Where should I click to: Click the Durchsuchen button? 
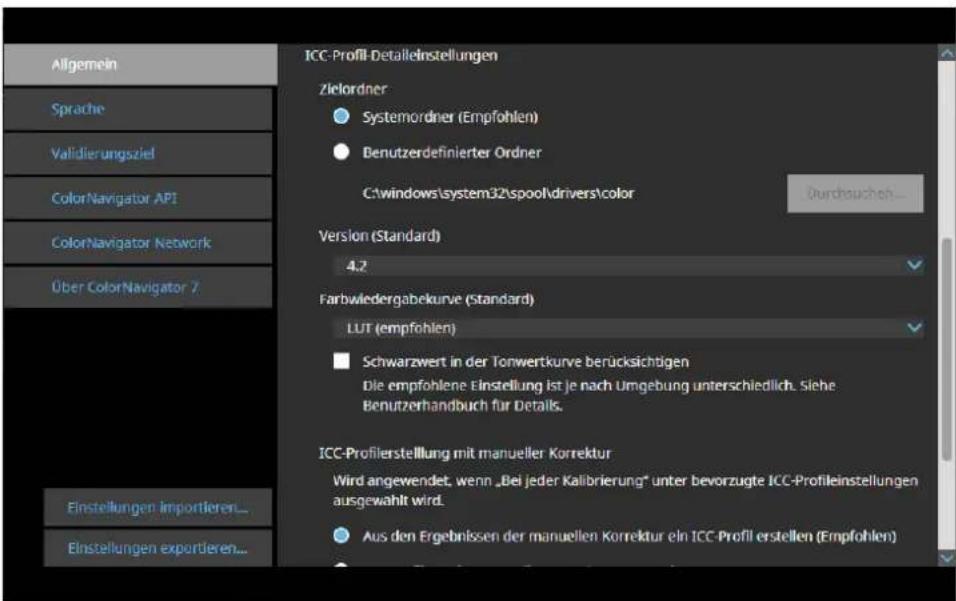coord(855,193)
